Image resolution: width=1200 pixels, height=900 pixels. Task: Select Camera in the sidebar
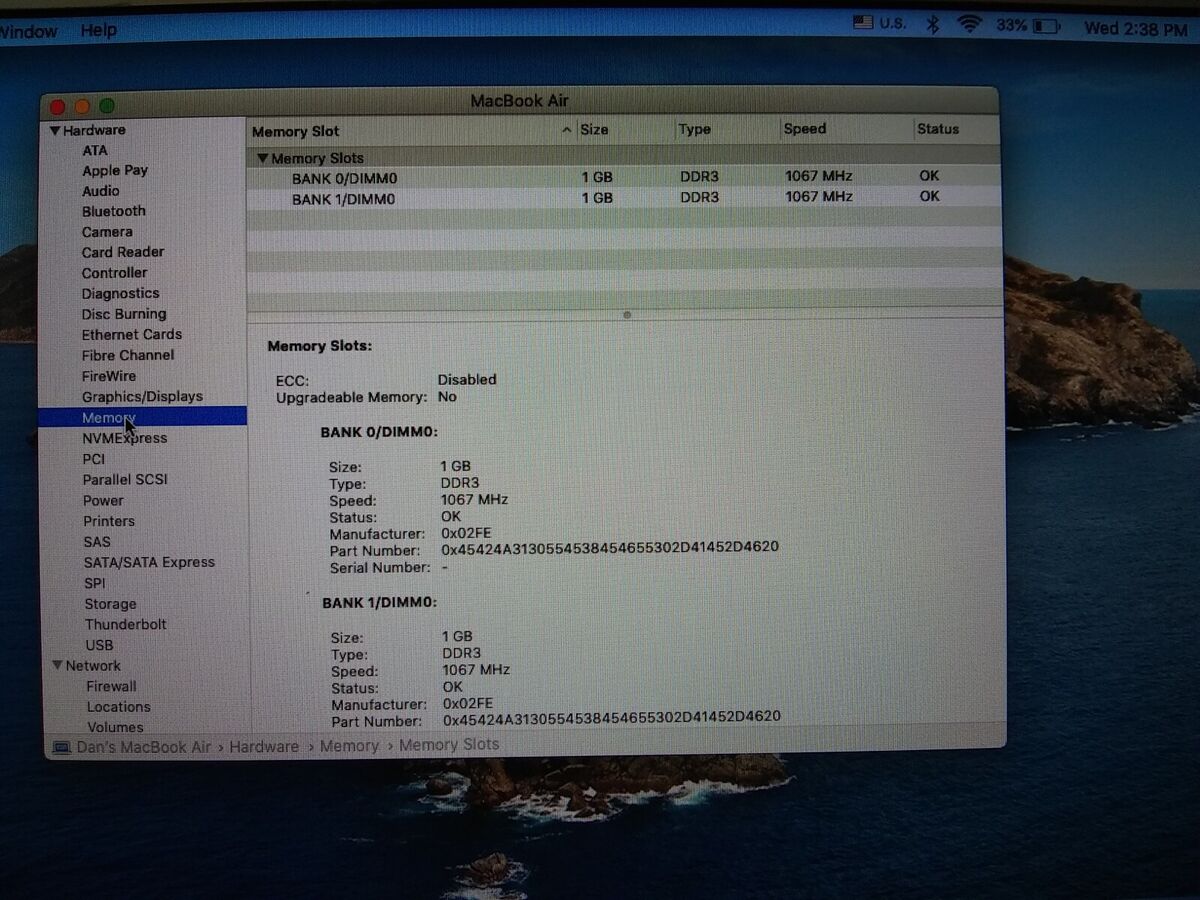(x=107, y=232)
